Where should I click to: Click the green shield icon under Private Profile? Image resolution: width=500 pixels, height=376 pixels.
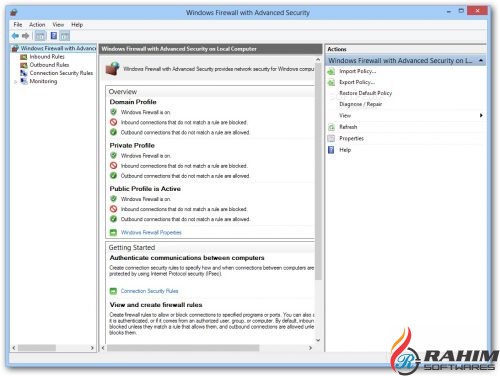click(113, 156)
